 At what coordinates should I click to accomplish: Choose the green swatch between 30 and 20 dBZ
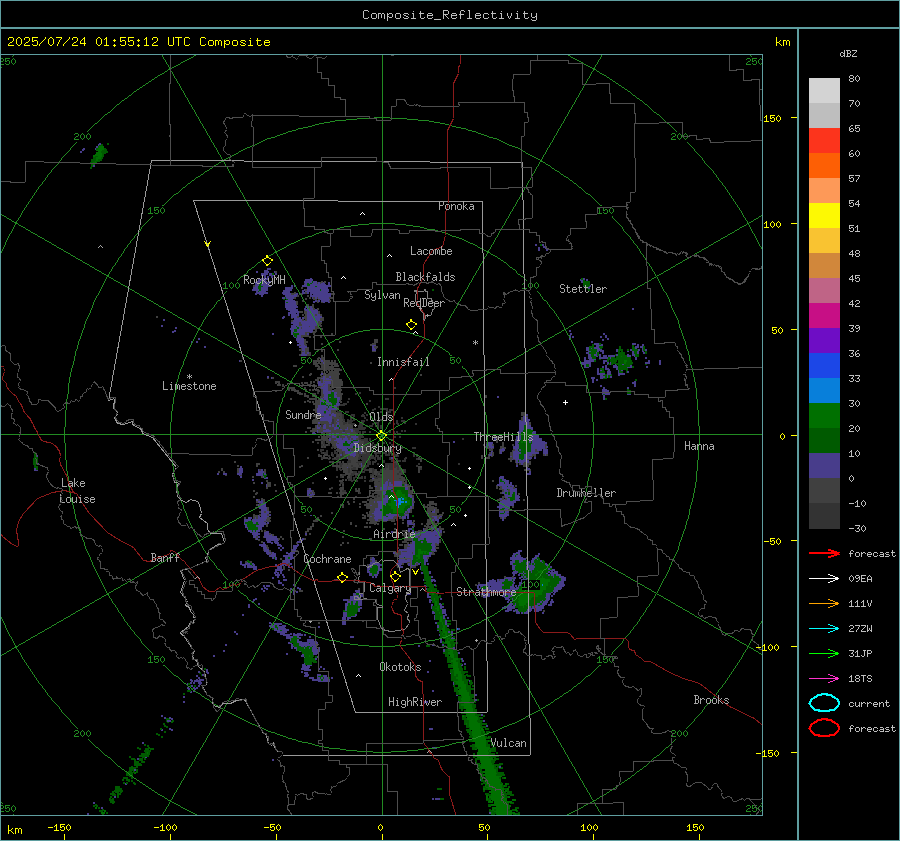pos(824,416)
